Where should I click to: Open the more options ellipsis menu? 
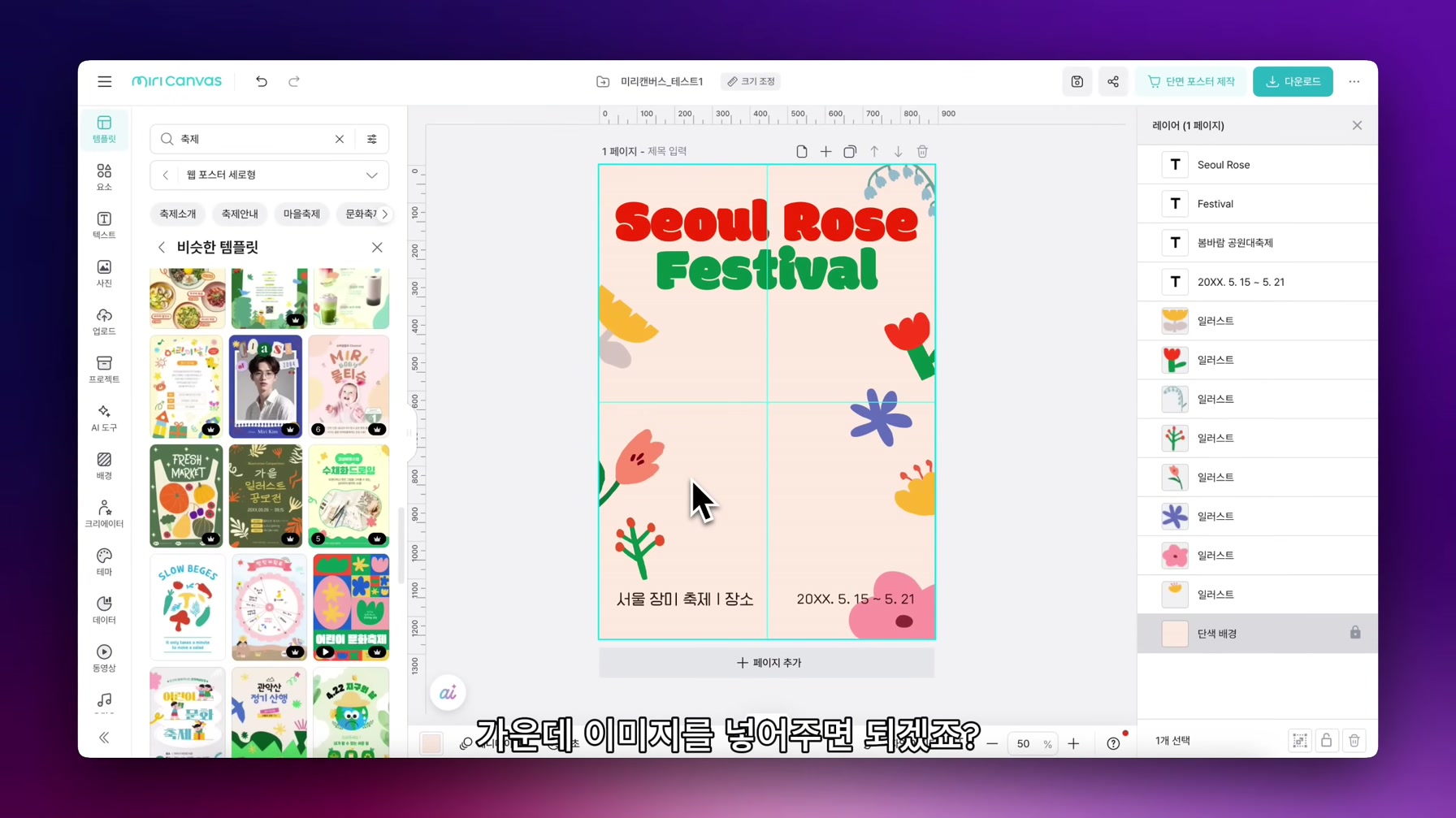coord(1354,81)
